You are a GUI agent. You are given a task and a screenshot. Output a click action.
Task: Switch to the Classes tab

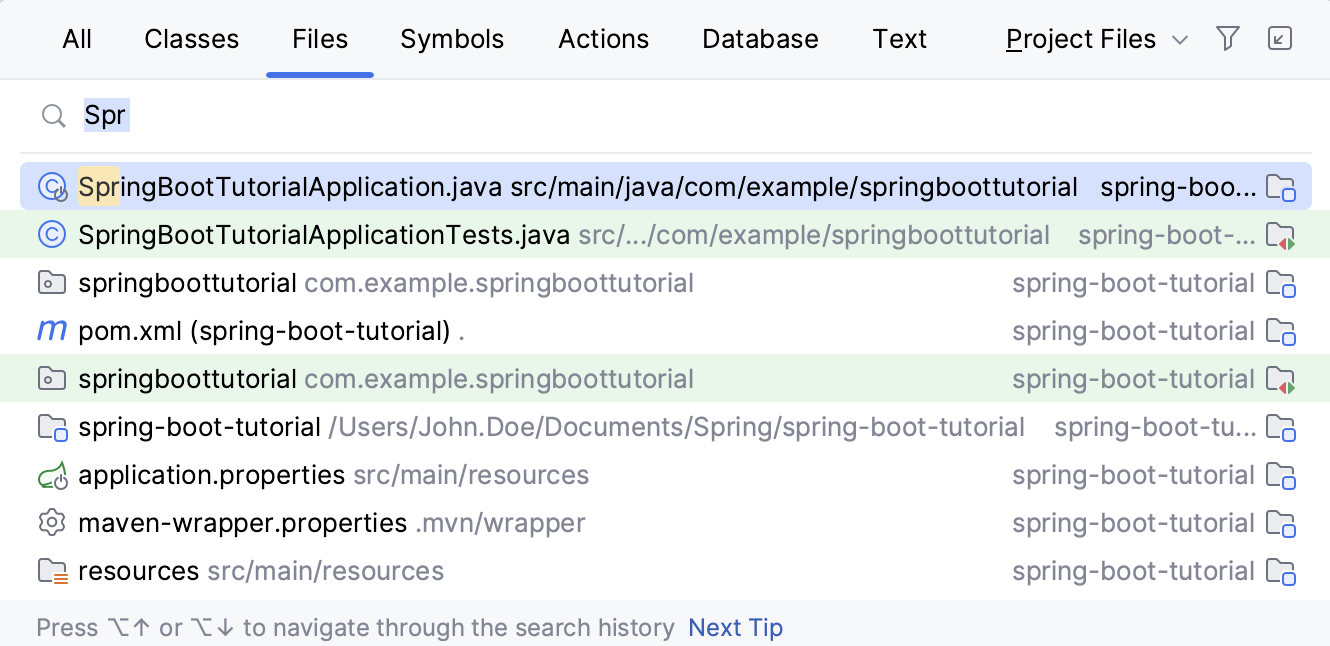(191, 38)
